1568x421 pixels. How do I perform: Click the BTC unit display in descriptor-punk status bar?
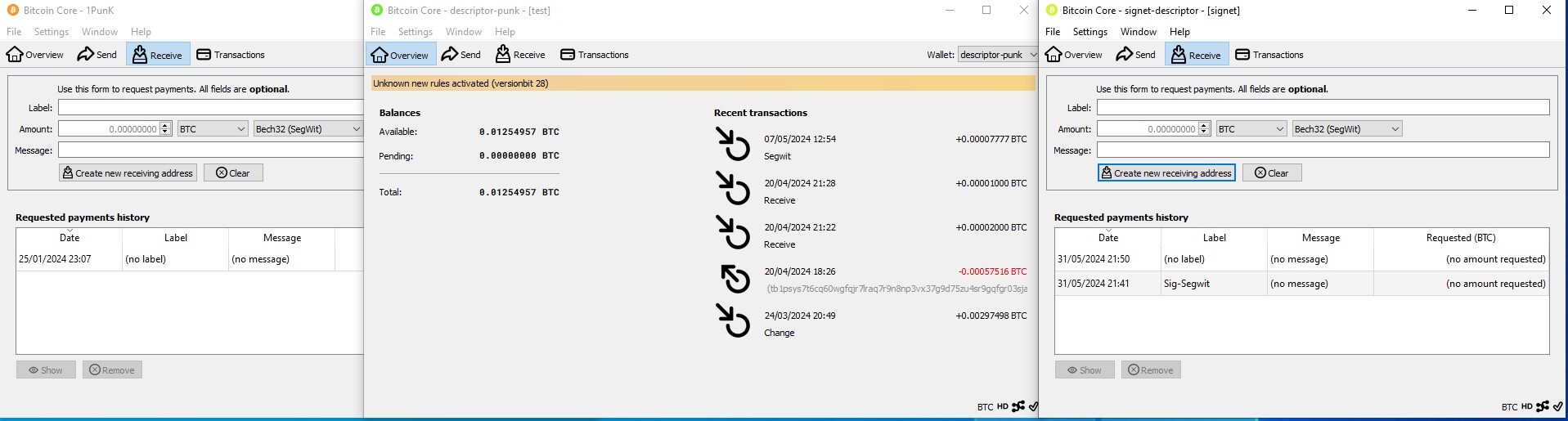[x=985, y=406]
